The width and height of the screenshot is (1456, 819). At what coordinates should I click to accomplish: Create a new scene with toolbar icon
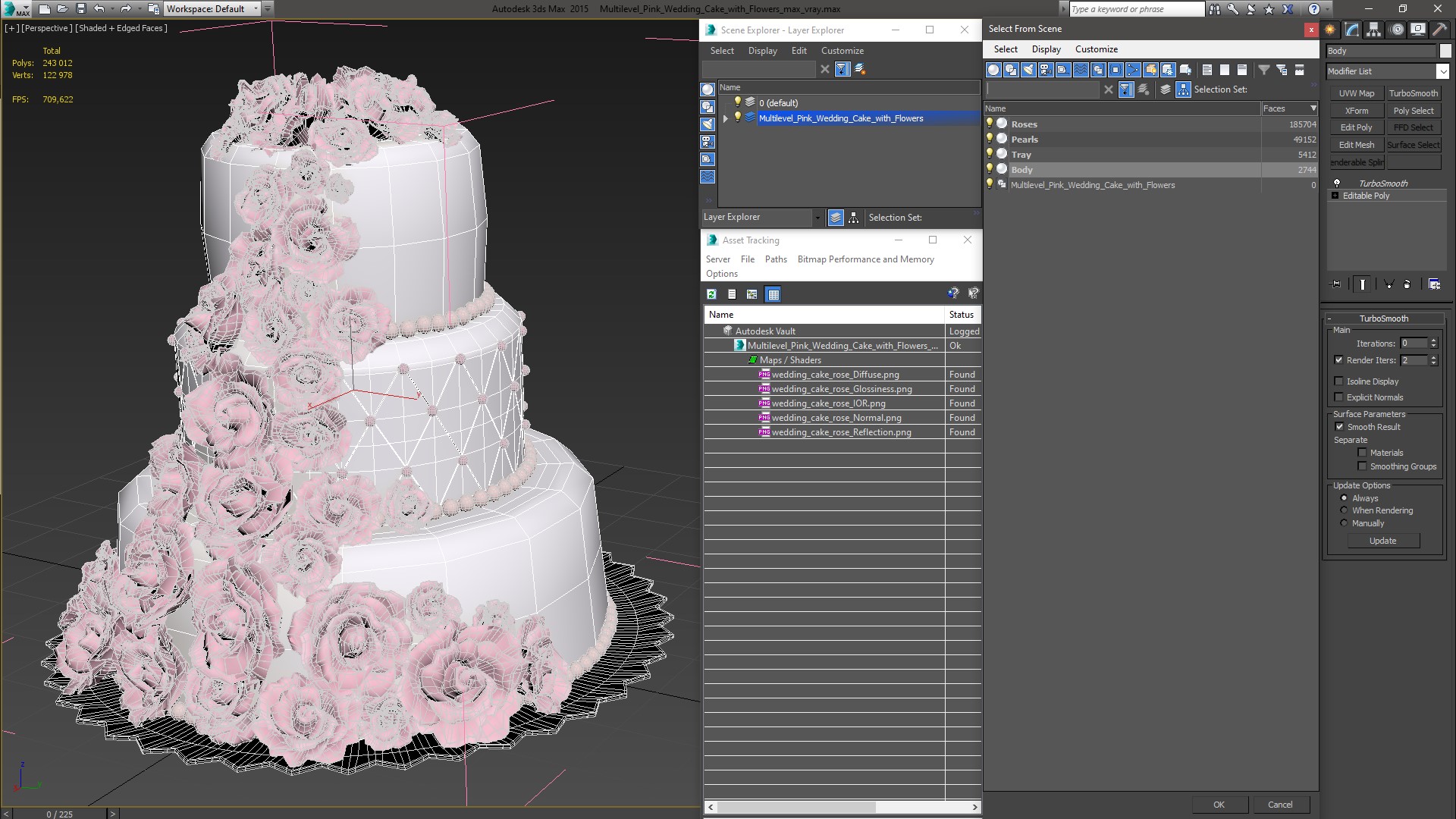(45, 9)
